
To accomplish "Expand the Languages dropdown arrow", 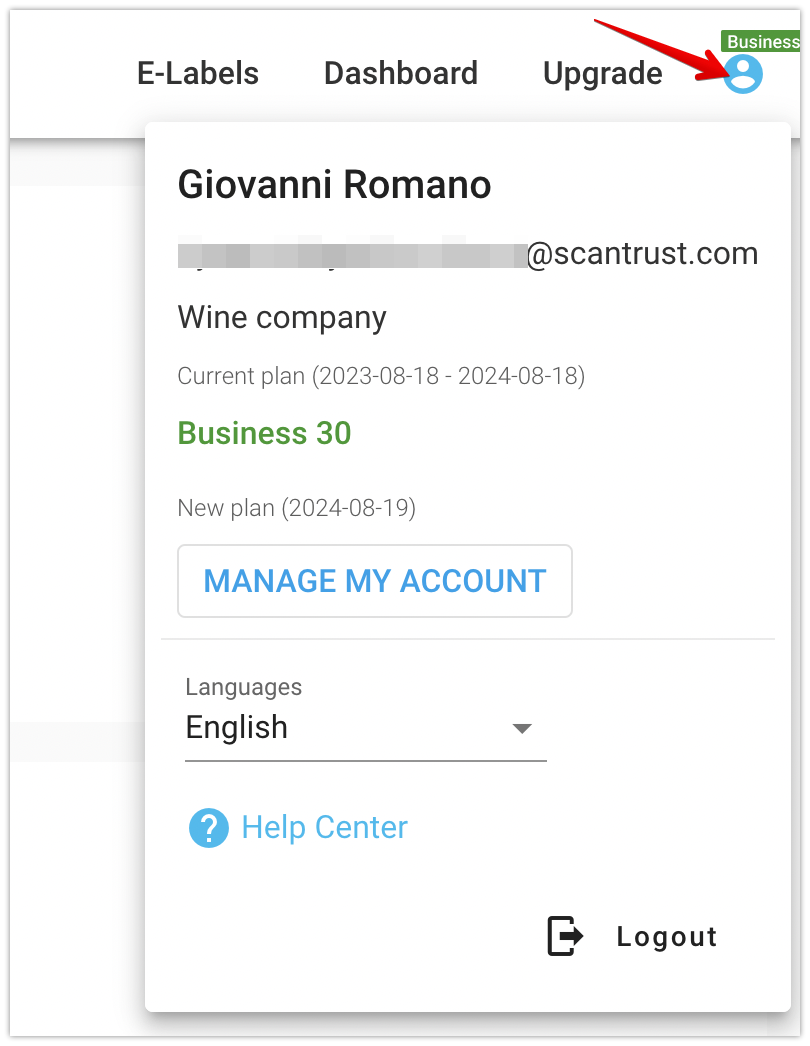I will [x=522, y=728].
